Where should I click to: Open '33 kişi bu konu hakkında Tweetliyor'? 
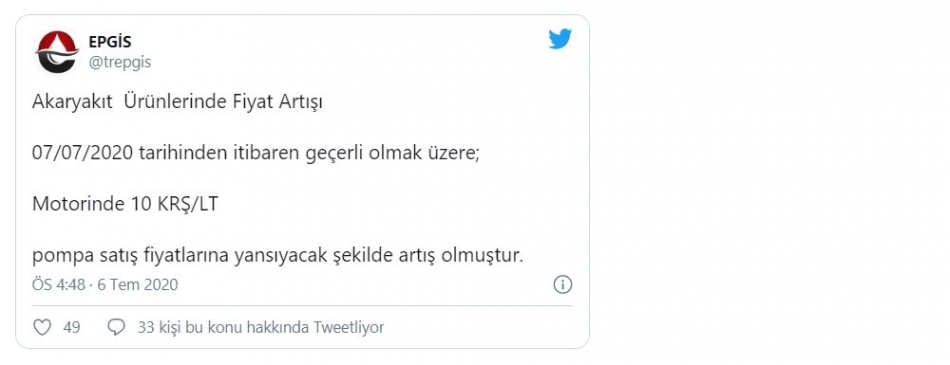click(x=261, y=327)
